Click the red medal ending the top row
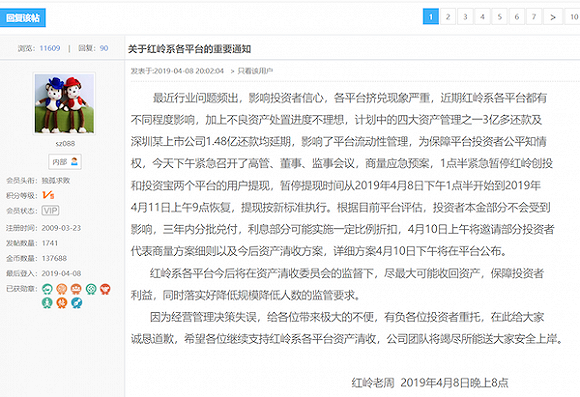 point(105,289)
